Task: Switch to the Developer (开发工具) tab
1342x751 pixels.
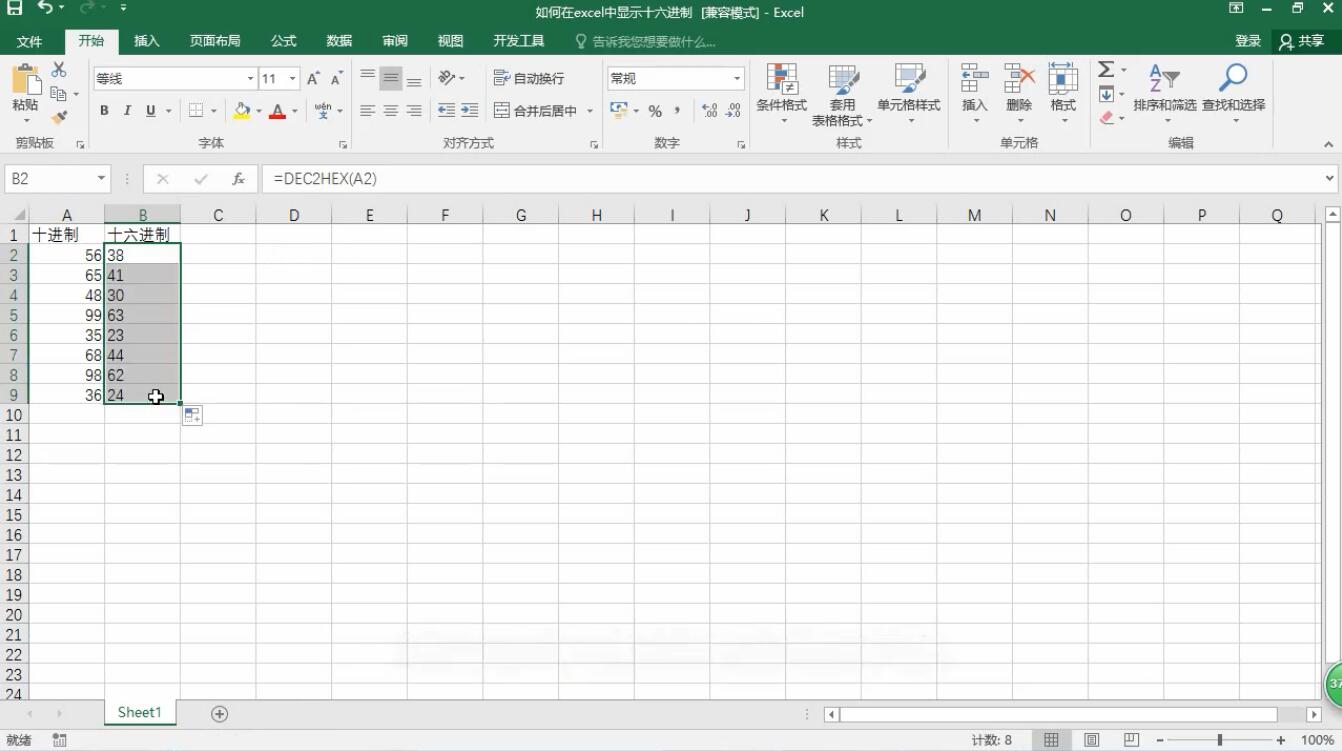Action: (x=519, y=41)
